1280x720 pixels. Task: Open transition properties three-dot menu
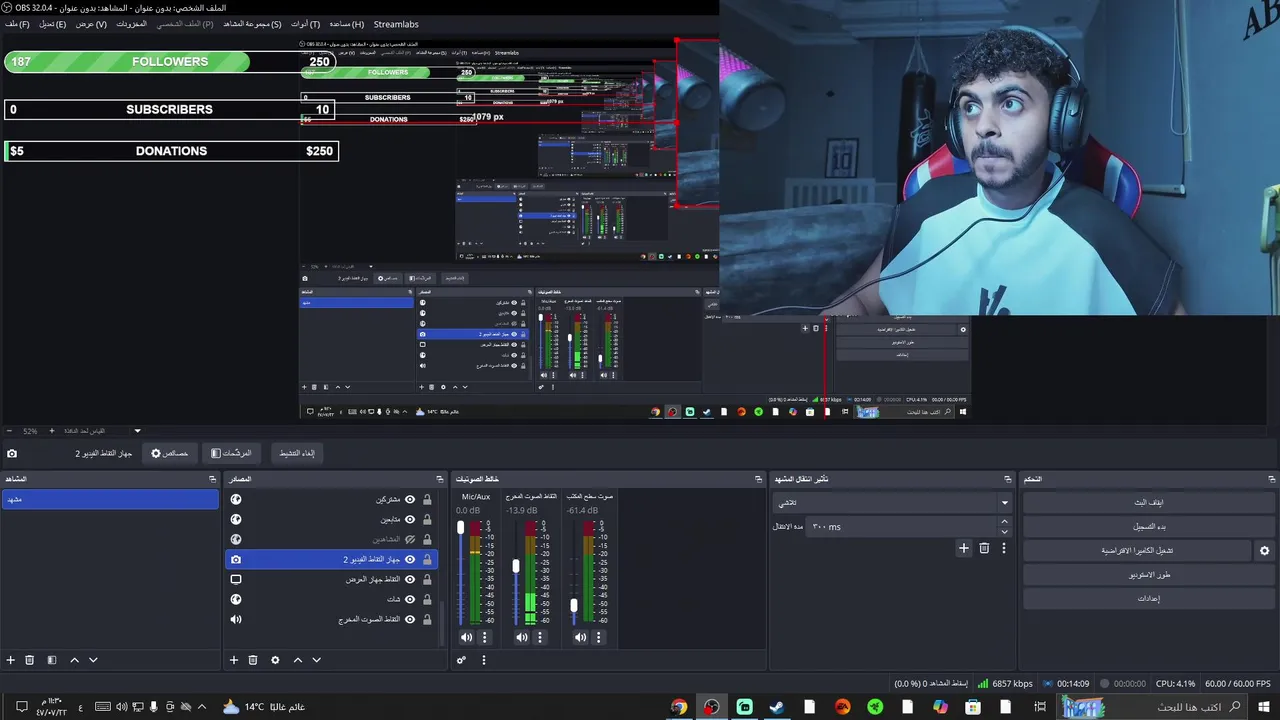click(1004, 548)
